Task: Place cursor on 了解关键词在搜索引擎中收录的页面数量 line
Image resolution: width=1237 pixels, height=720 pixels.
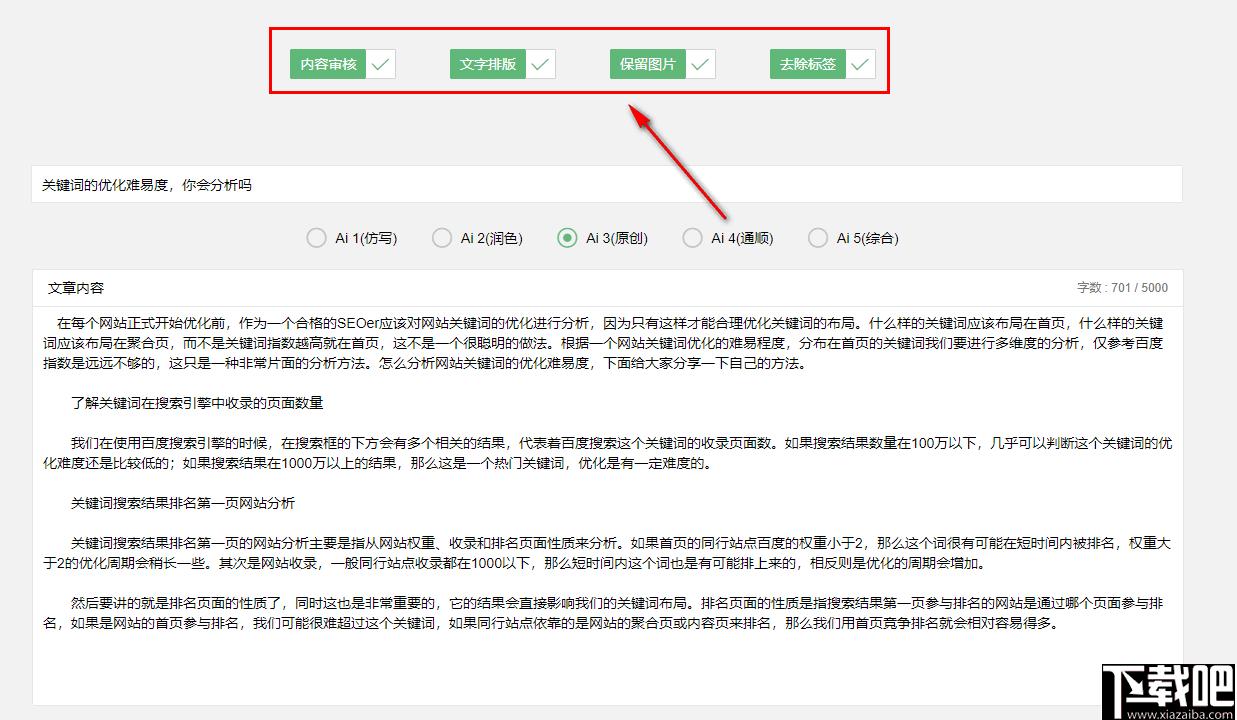Action: 196,404
